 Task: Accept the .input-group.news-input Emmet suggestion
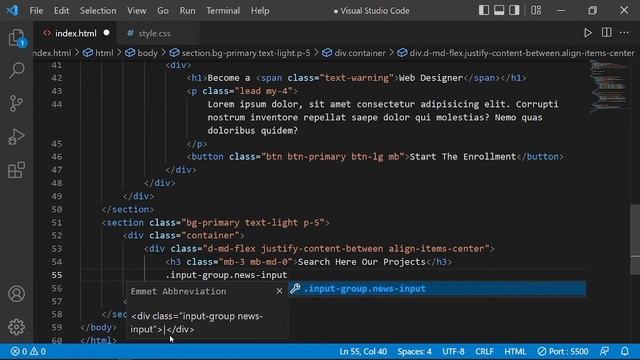(437, 289)
